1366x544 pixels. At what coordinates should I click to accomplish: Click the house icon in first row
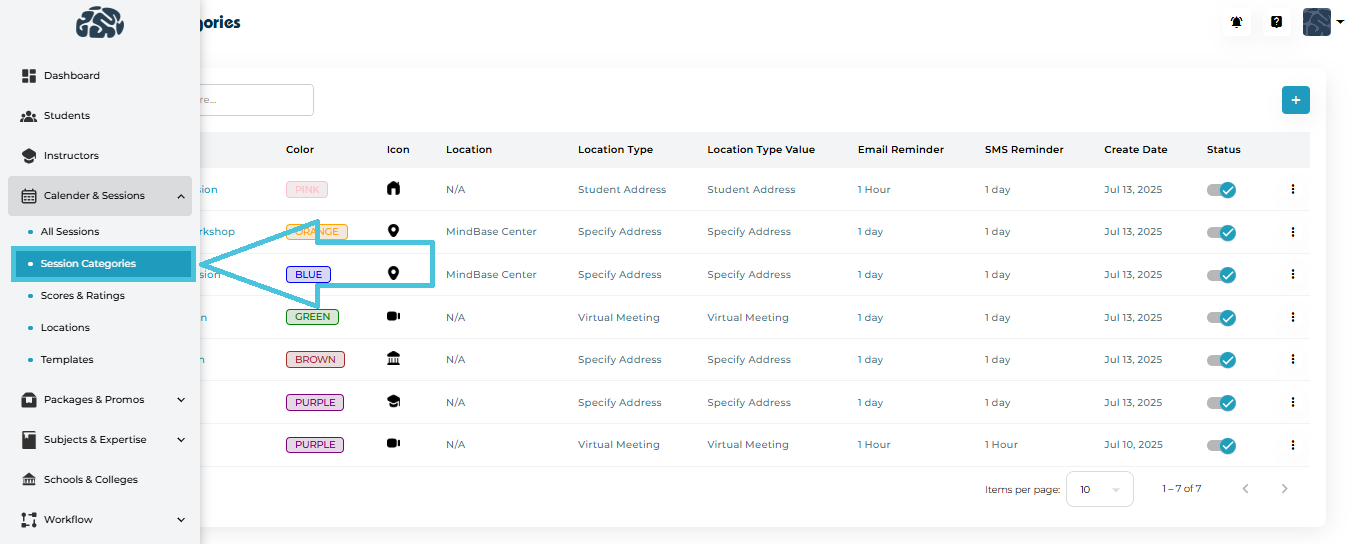[x=393, y=189]
